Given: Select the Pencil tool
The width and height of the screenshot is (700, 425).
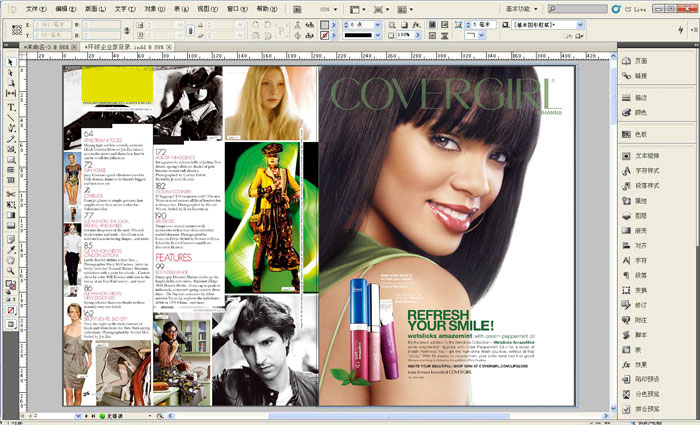Looking at the screenshot, I should 10,139.
